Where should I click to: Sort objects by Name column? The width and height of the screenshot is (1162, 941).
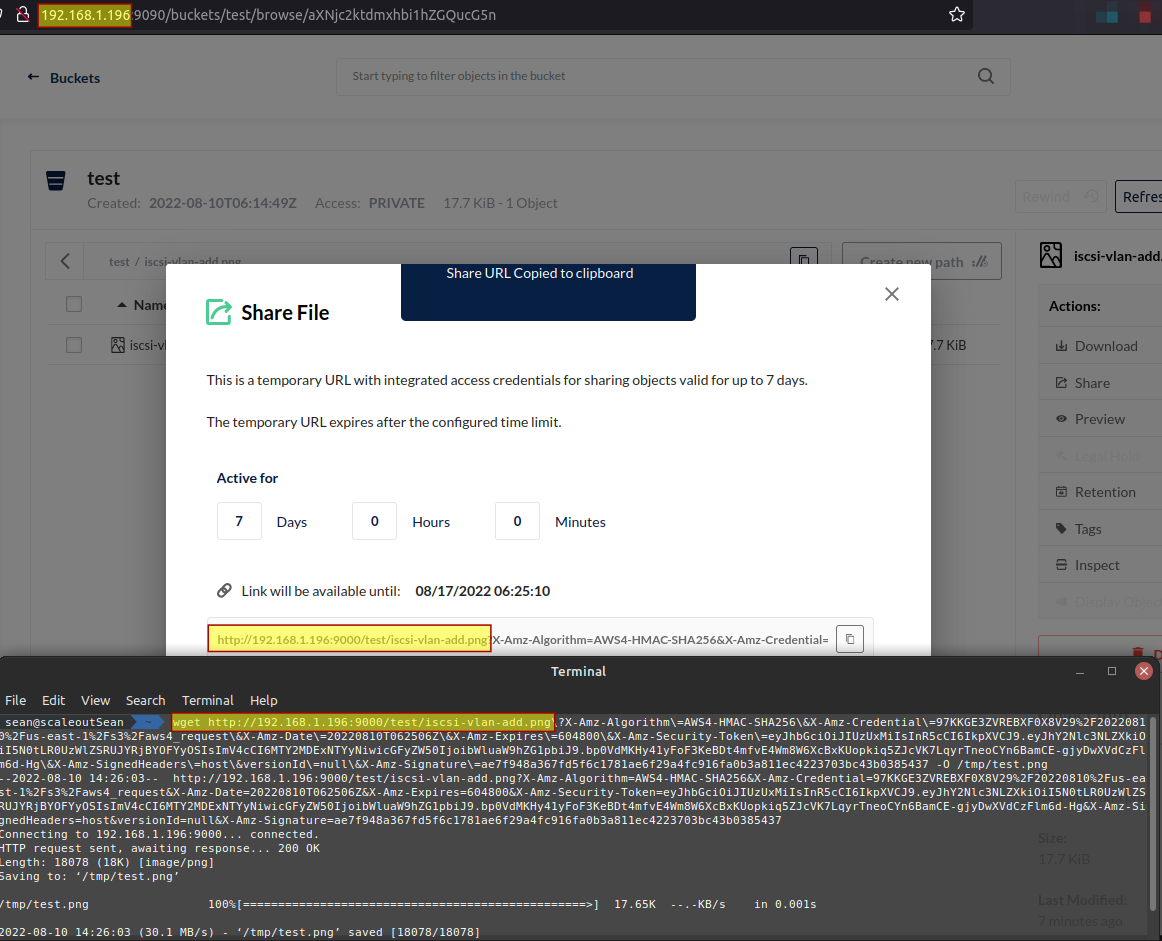click(x=142, y=305)
